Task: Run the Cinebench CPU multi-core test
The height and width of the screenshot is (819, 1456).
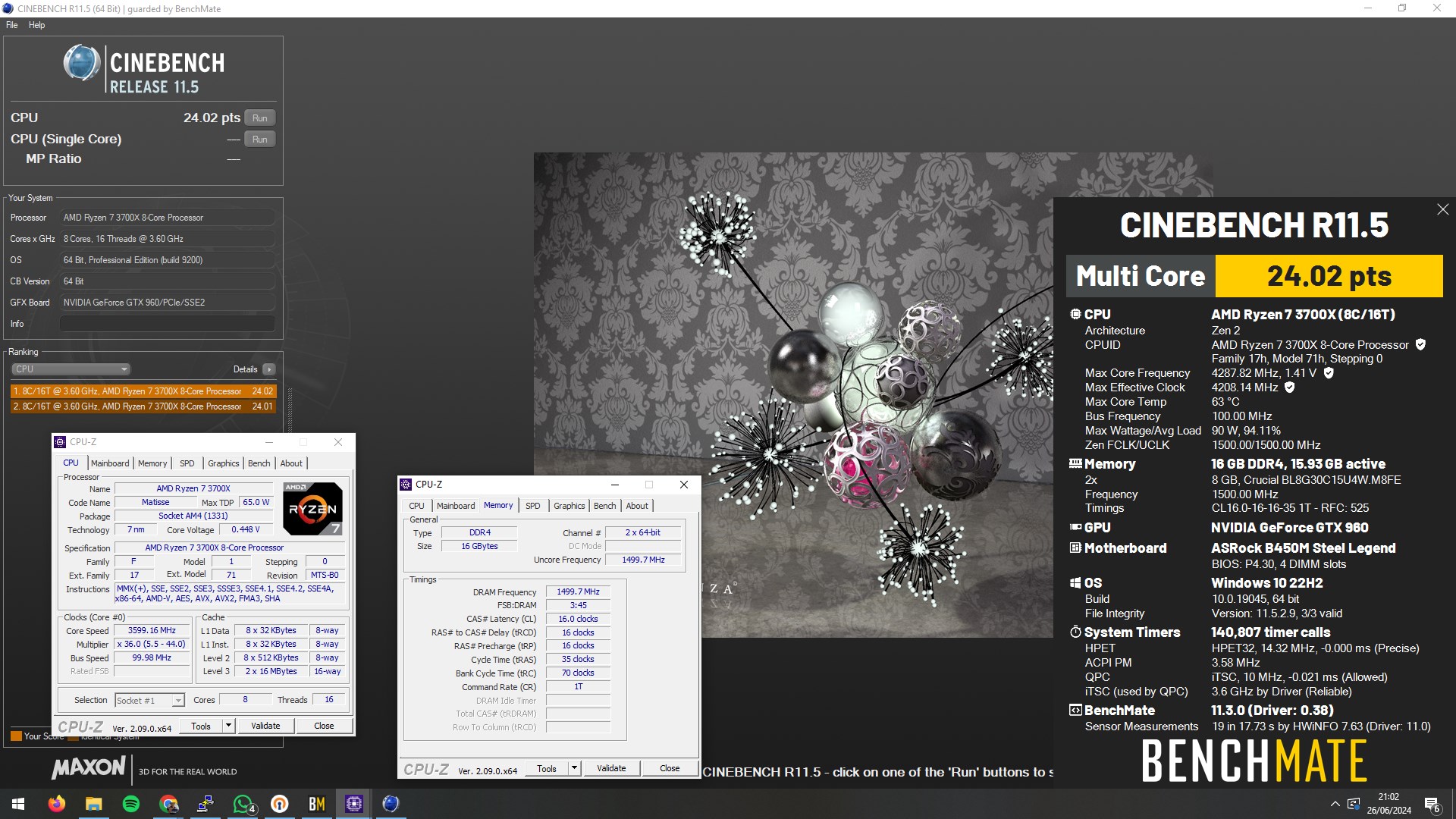Action: click(x=259, y=118)
